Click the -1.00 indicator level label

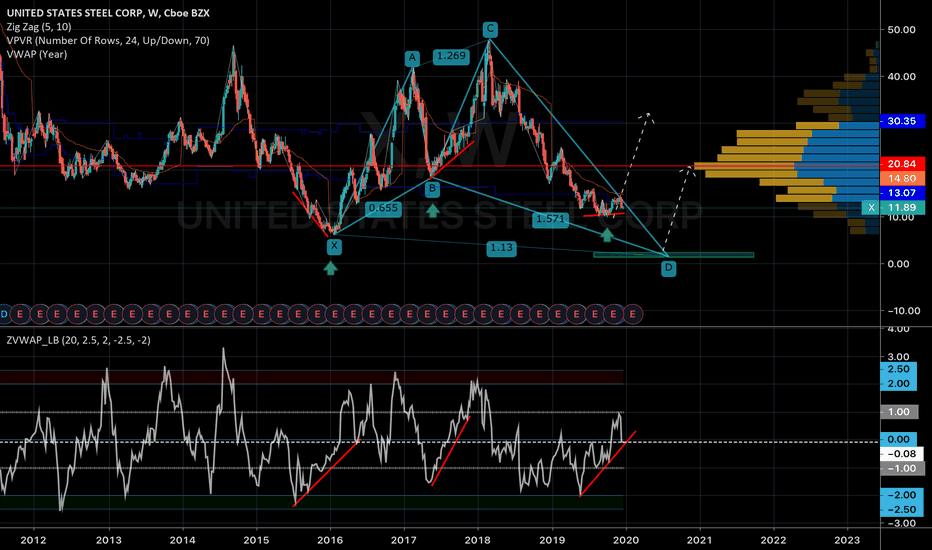click(x=902, y=469)
